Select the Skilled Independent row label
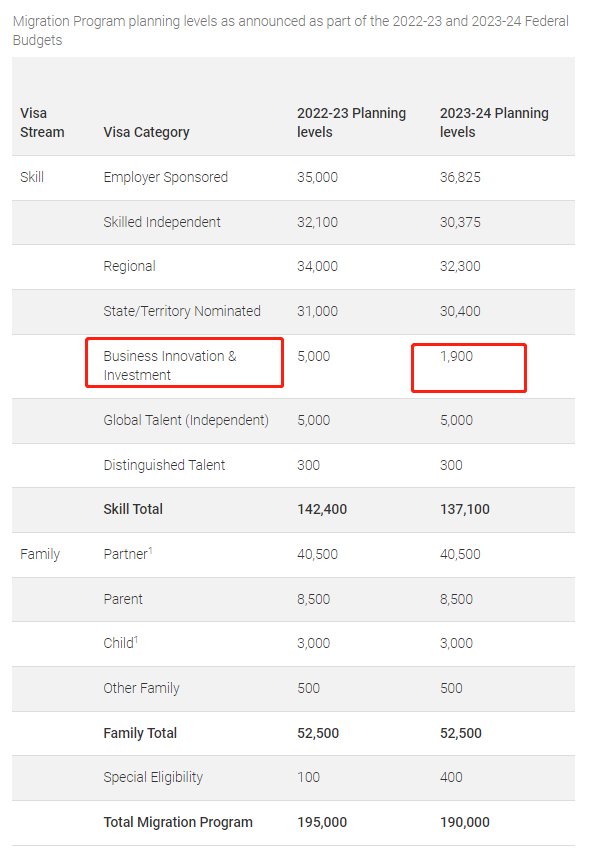Viewport: 591px width, 864px height. point(162,222)
